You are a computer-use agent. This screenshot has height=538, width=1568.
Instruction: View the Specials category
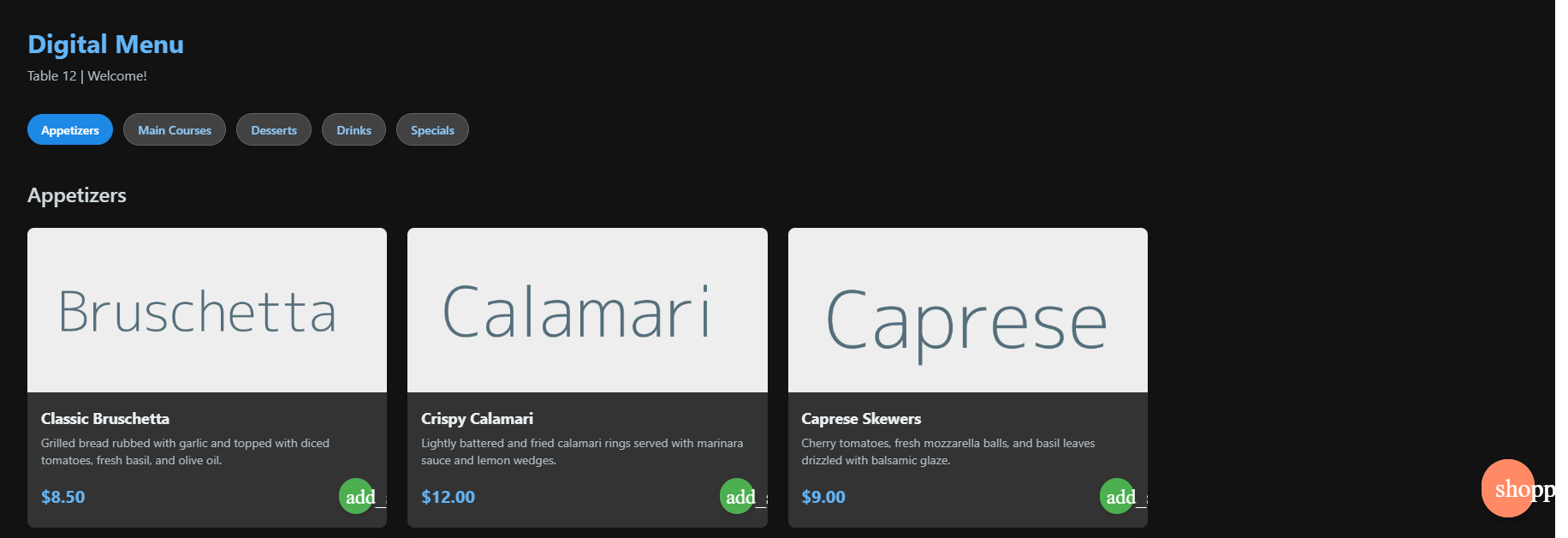(x=432, y=129)
